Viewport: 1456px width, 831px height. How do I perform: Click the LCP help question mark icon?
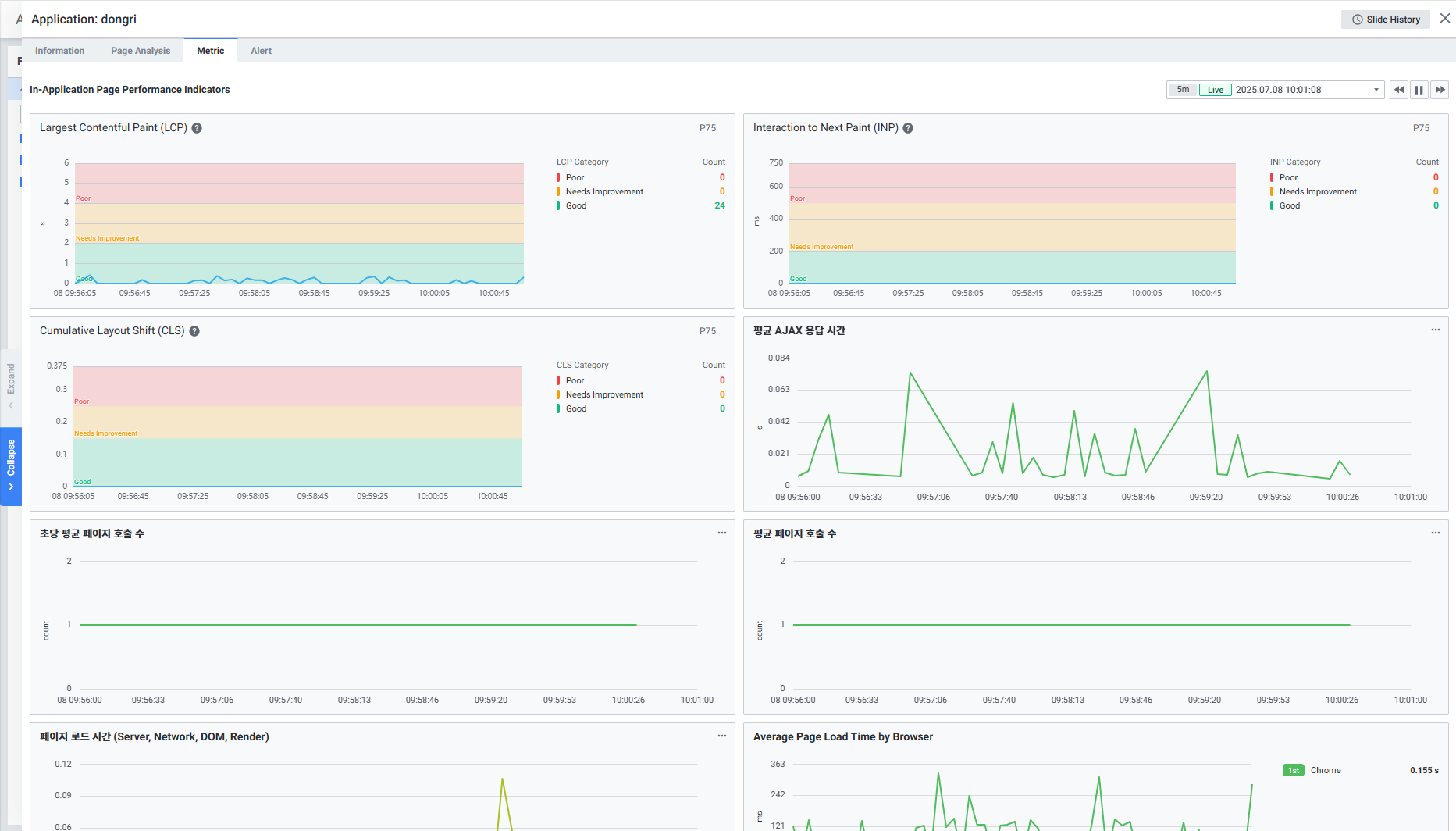click(x=197, y=128)
